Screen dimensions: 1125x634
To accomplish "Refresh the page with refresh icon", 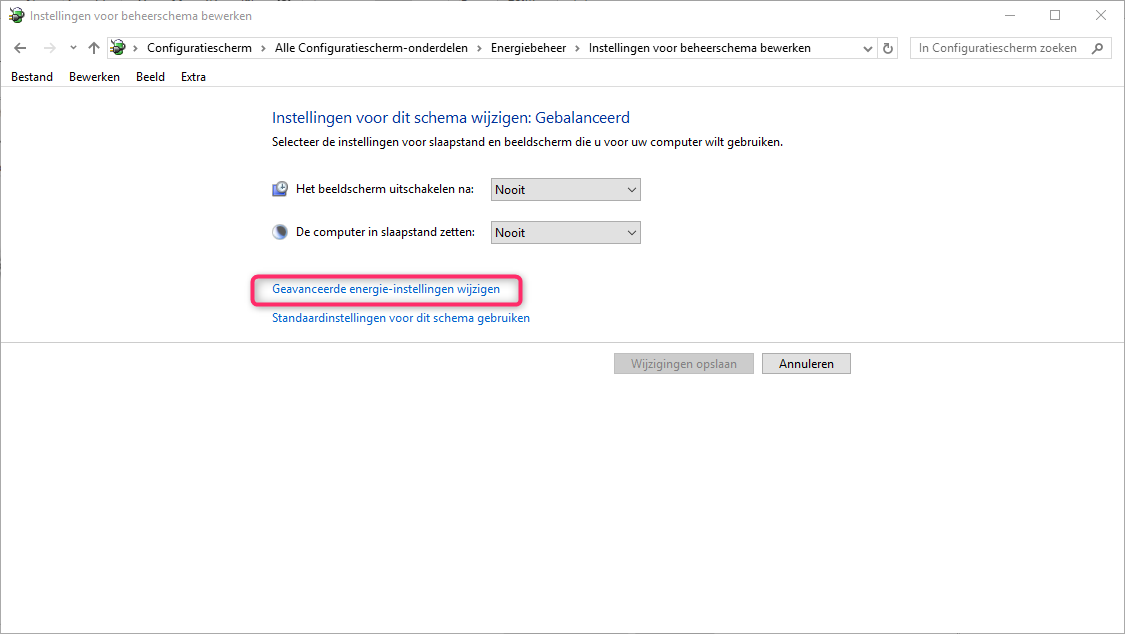I will click(888, 48).
